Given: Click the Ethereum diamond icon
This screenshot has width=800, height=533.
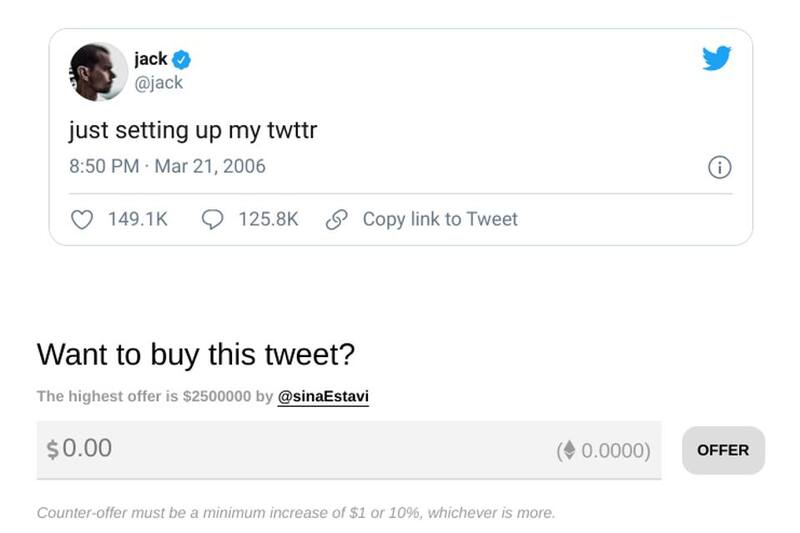Looking at the screenshot, I should click(x=569, y=451).
